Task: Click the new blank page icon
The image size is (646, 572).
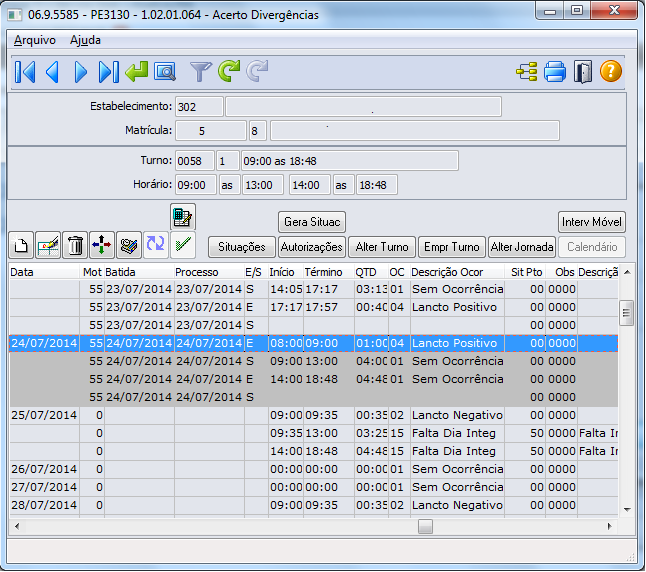Action: pyautogui.click(x=21, y=245)
